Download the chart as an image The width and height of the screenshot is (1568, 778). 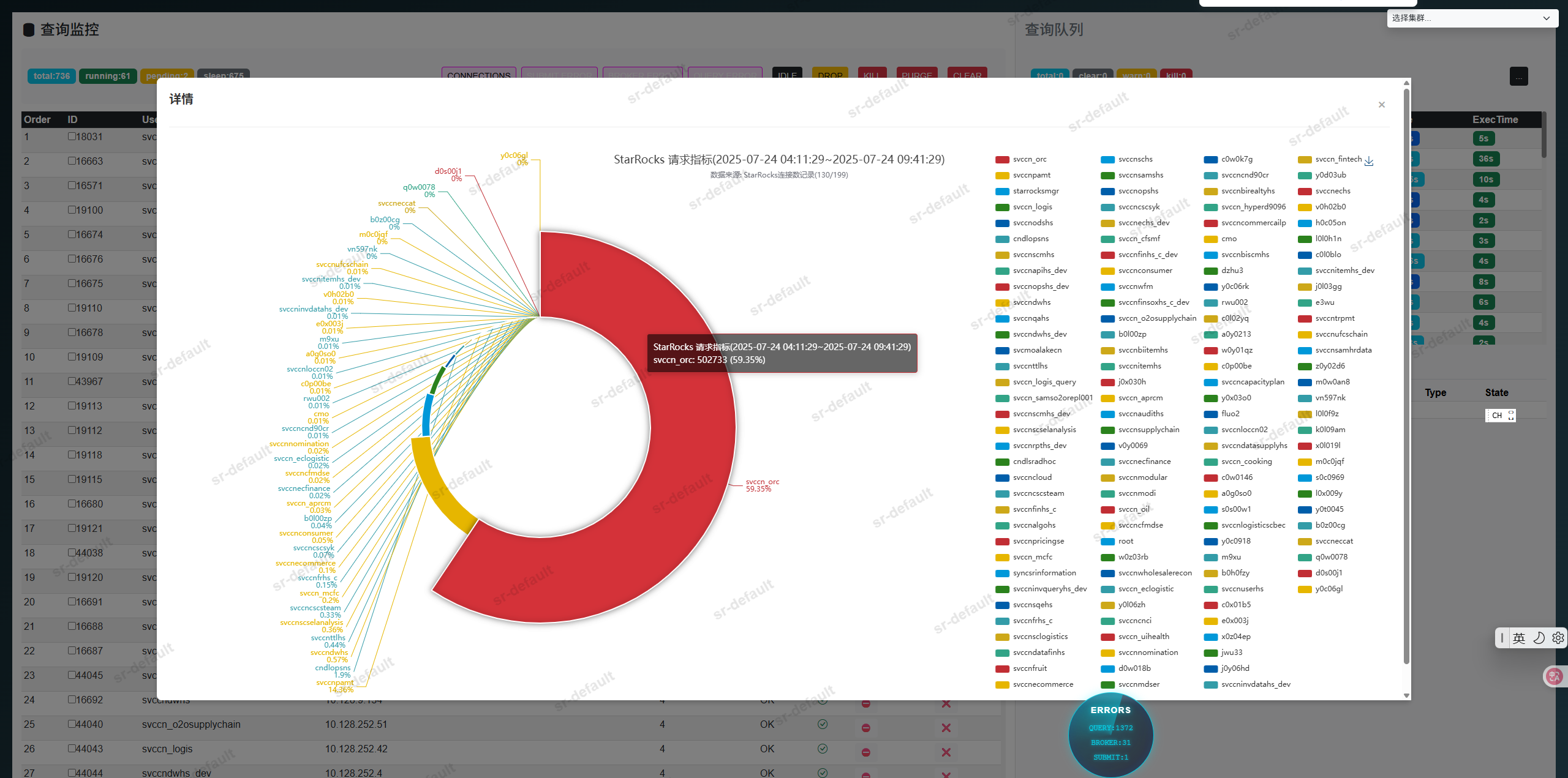pos(1369,161)
